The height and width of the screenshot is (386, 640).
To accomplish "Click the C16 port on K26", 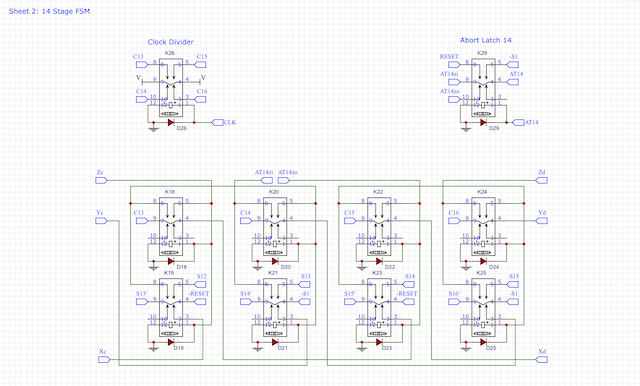I will 200,99.
